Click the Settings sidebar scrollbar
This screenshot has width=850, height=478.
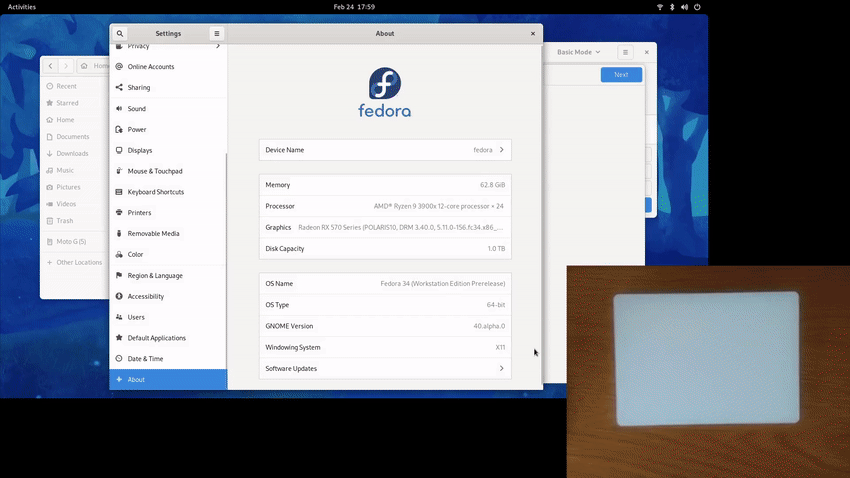(x=226, y=250)
